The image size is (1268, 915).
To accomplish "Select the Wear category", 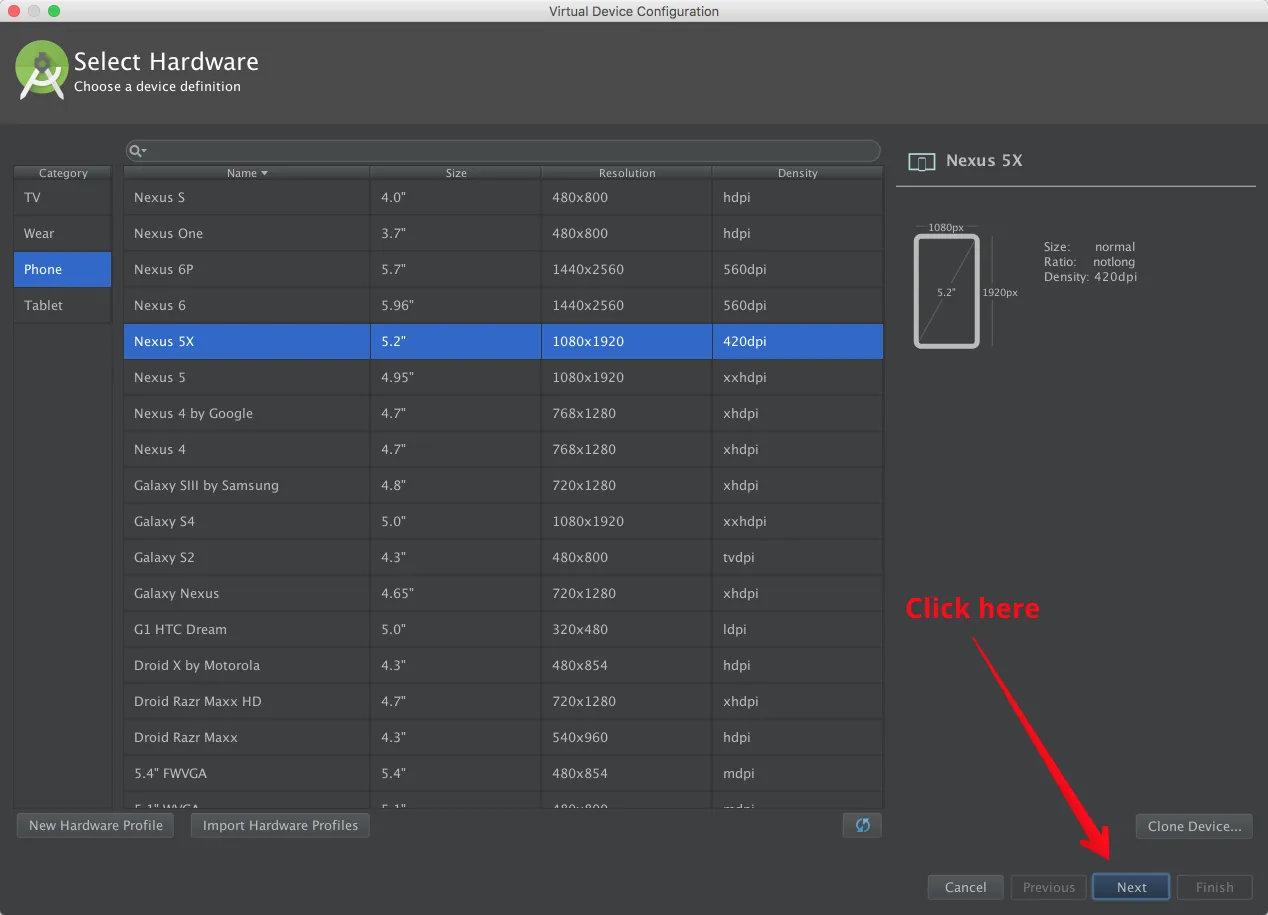I will (62, 234).
